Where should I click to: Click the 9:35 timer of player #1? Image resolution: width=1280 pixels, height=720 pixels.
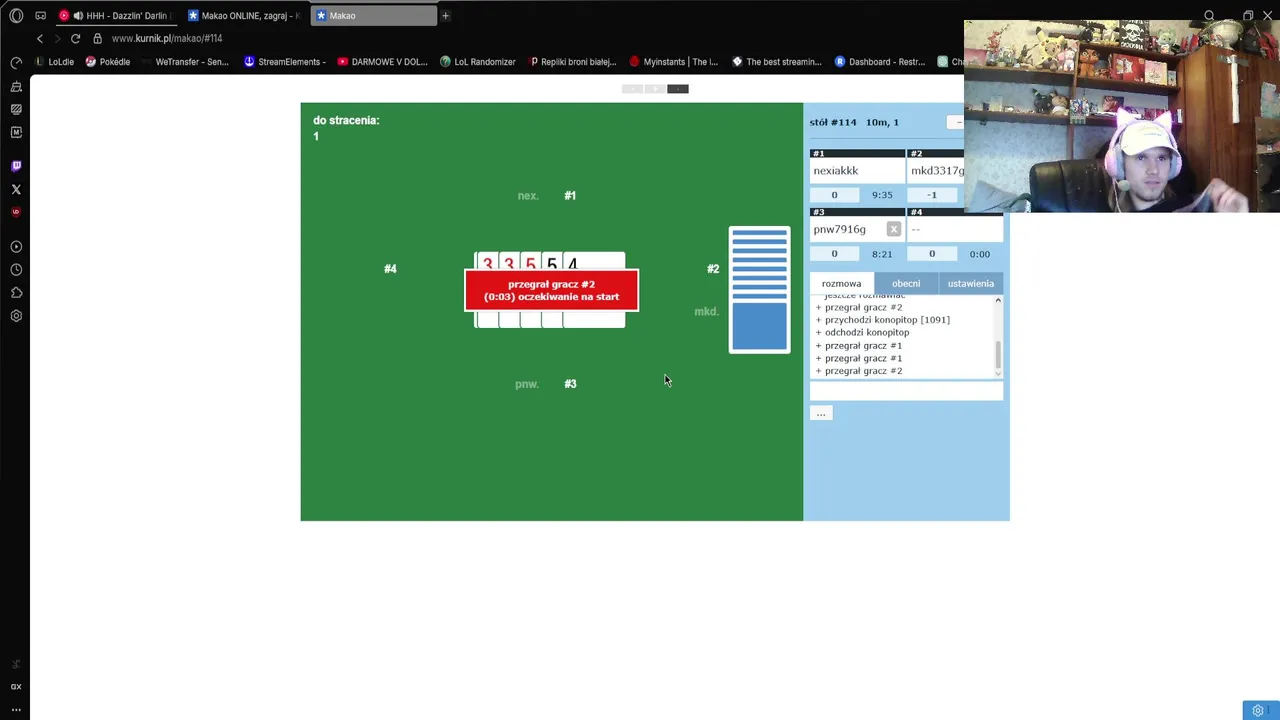point(882,195)
